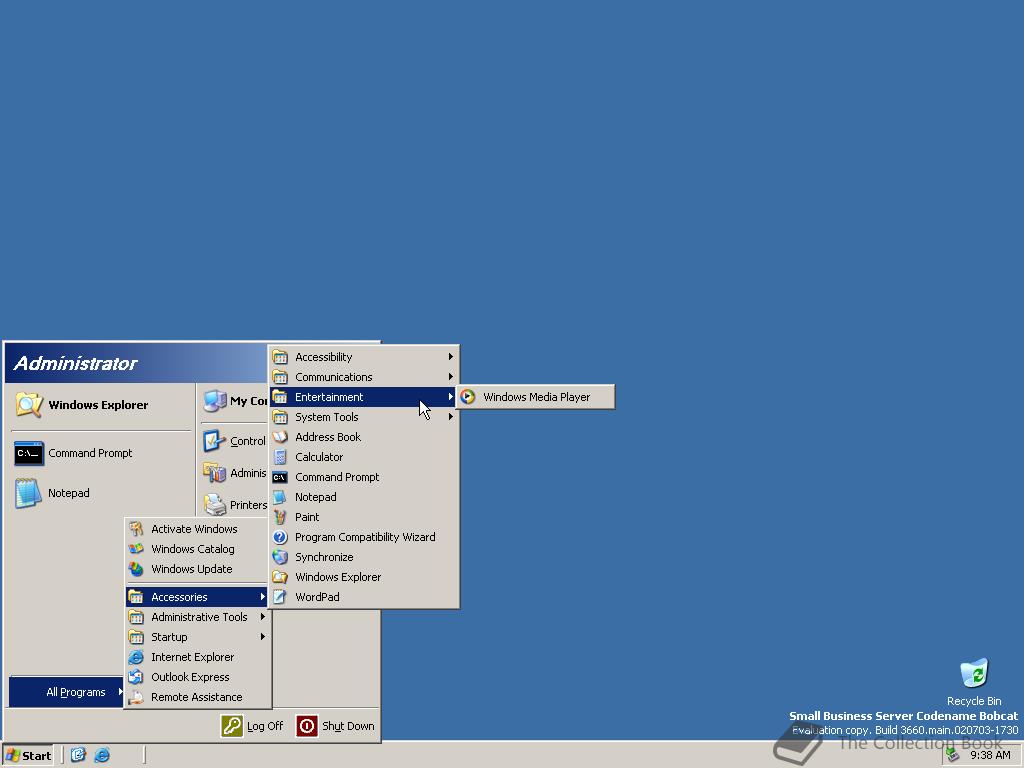Click the Shut Down button
Screen dimensions: 1024x768
click(336, 726)
